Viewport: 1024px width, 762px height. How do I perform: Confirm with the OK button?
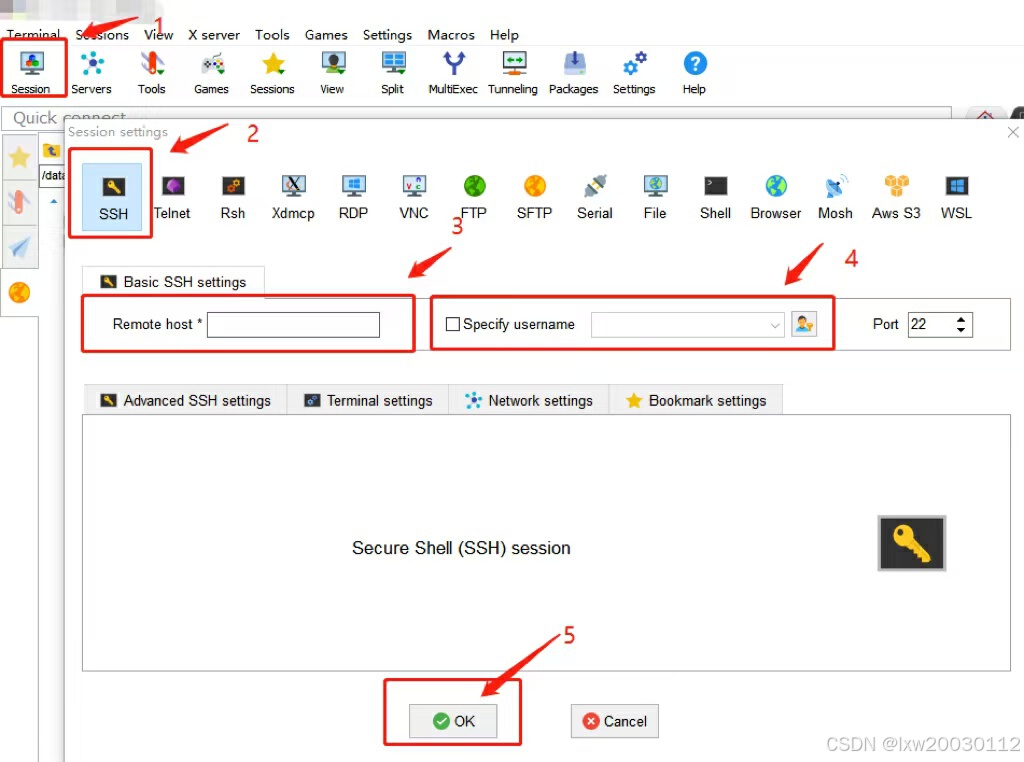pos(453,721)
